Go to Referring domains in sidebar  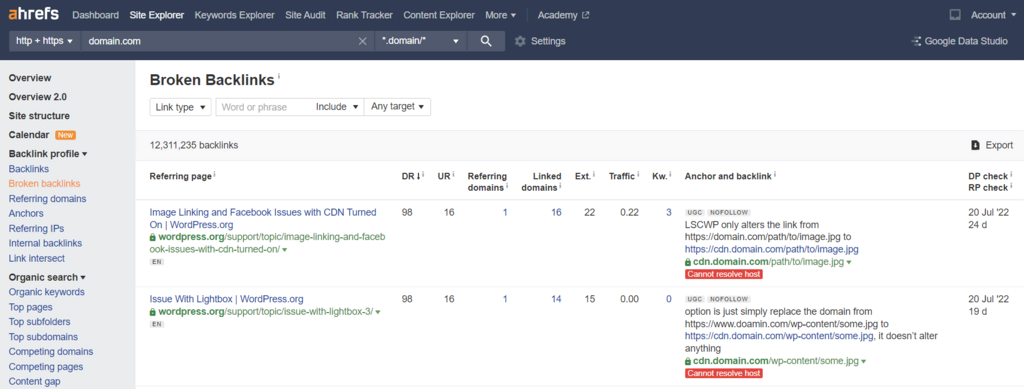click(x=47, y=198)
